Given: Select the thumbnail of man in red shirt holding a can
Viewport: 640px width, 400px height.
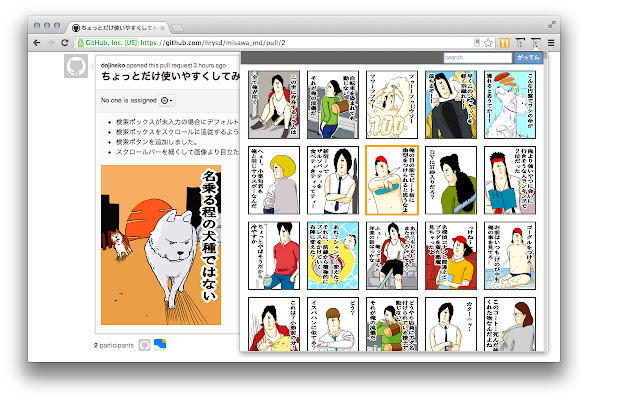Looking at the screenshot, I should 274,256.
